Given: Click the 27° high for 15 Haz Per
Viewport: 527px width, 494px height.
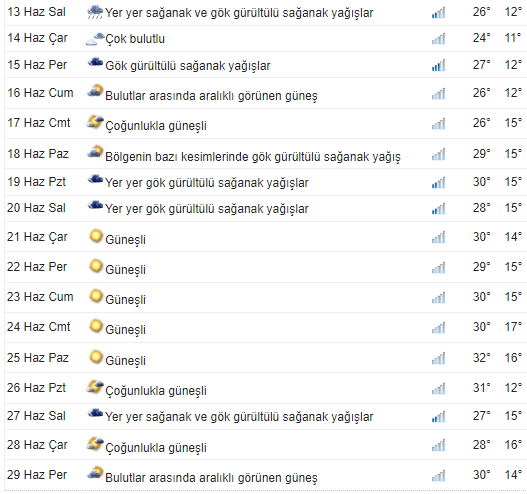Looking at the screenshot, I should coord(481,65).
